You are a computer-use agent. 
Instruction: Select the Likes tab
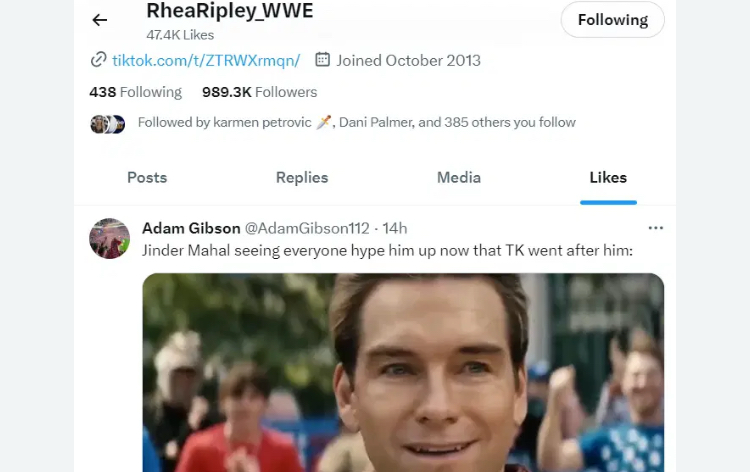pyautogui.click(x=608, y=178)
